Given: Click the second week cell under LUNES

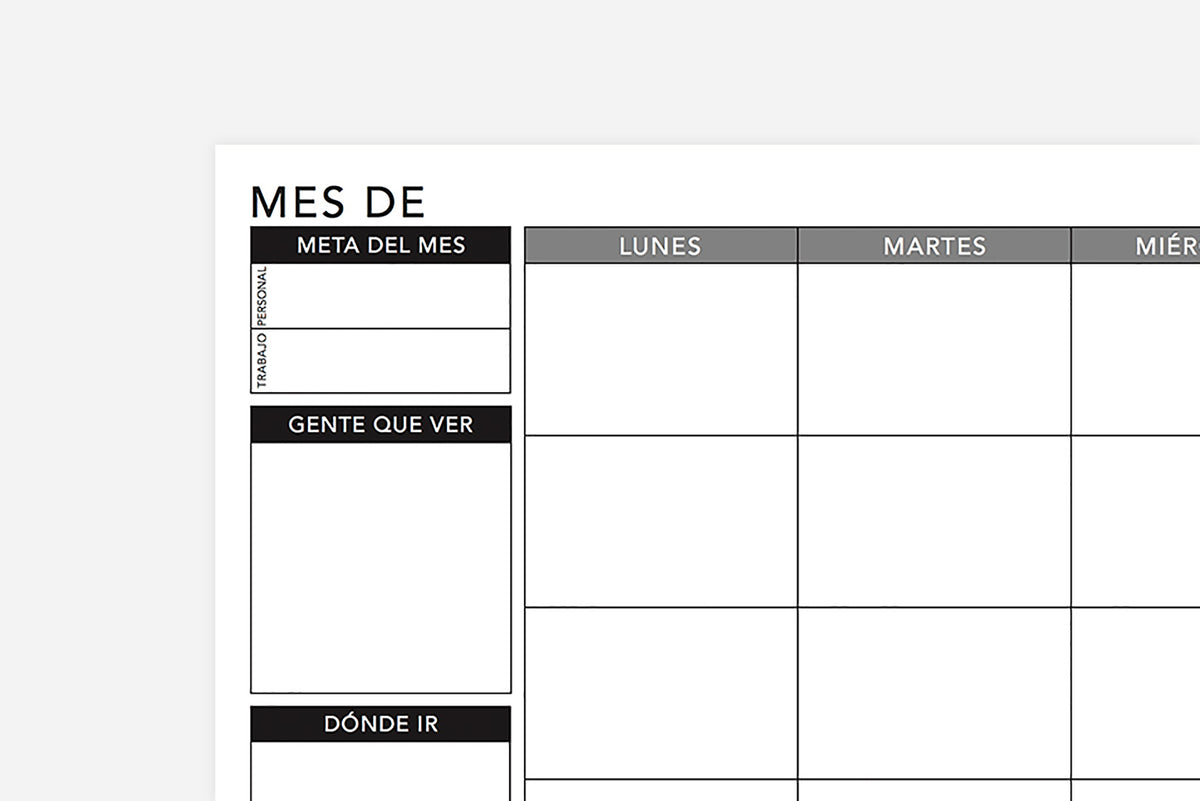Looking at the screenshot, I should (661, 521).
